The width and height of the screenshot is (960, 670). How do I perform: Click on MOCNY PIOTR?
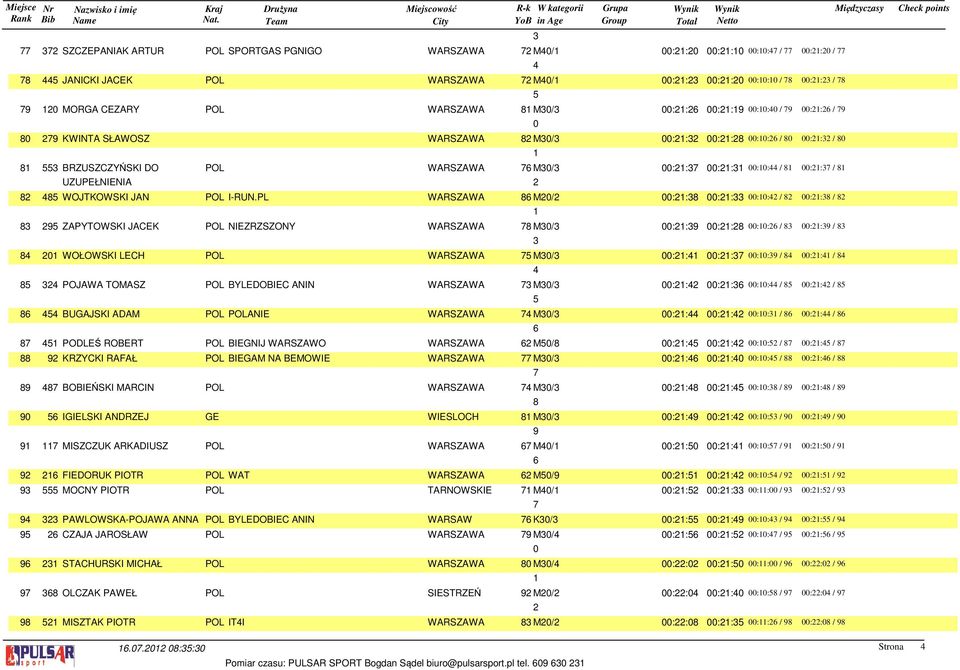[x=96, y=490]
